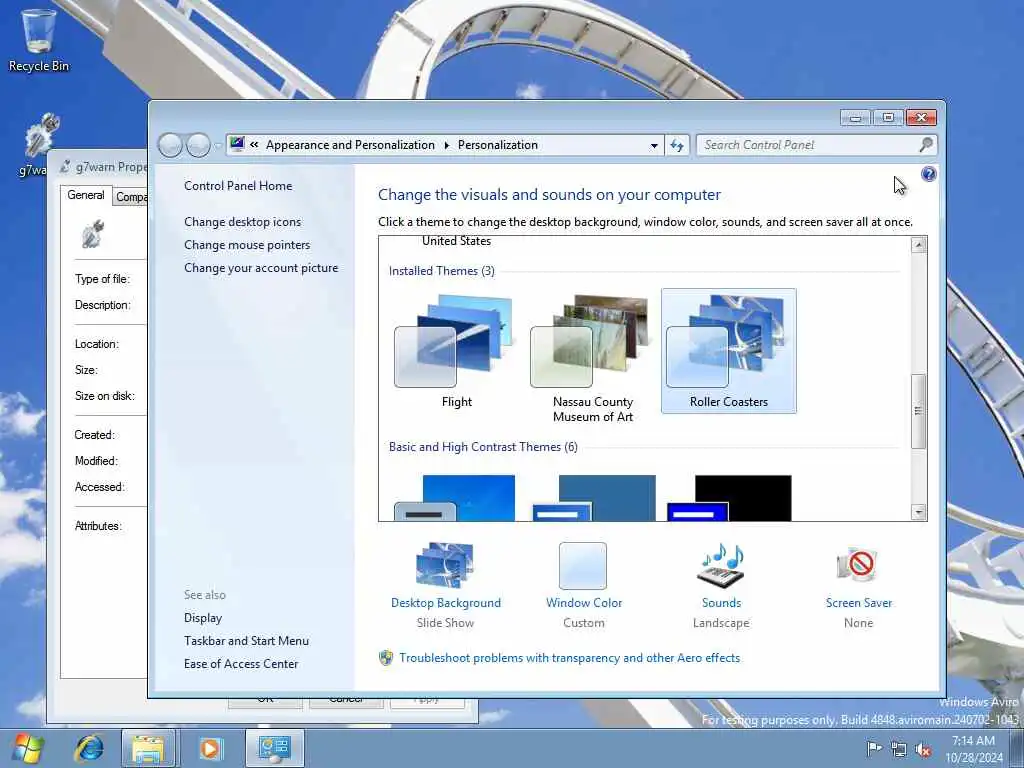Click the theme list scroll down arrow
Viewport: 1024px width, 768px height.
pyautogui.click(x=918, y=512)
